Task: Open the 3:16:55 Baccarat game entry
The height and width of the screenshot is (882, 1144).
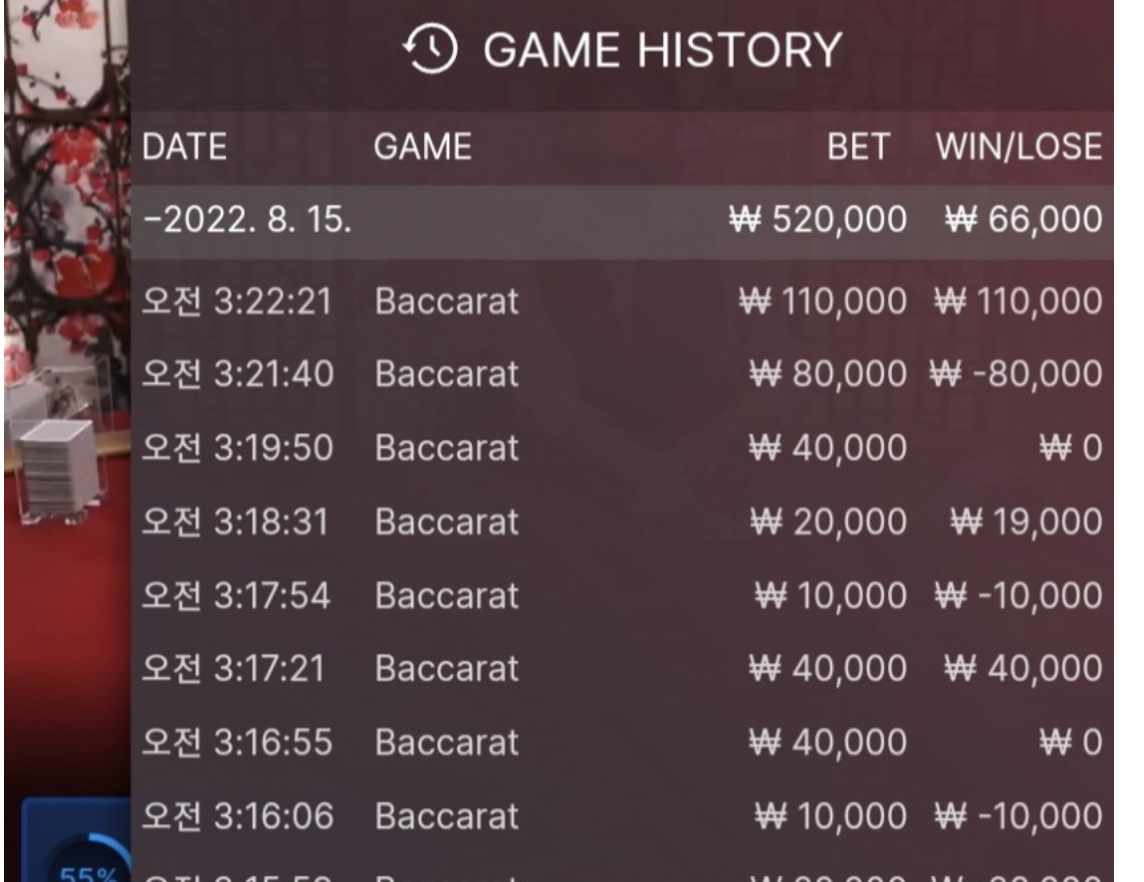Action: 622,743
